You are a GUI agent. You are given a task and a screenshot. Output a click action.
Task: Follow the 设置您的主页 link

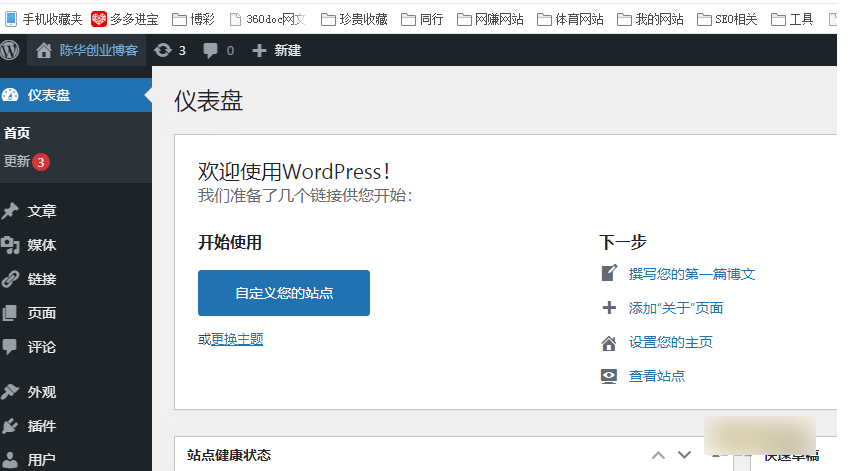670,342
